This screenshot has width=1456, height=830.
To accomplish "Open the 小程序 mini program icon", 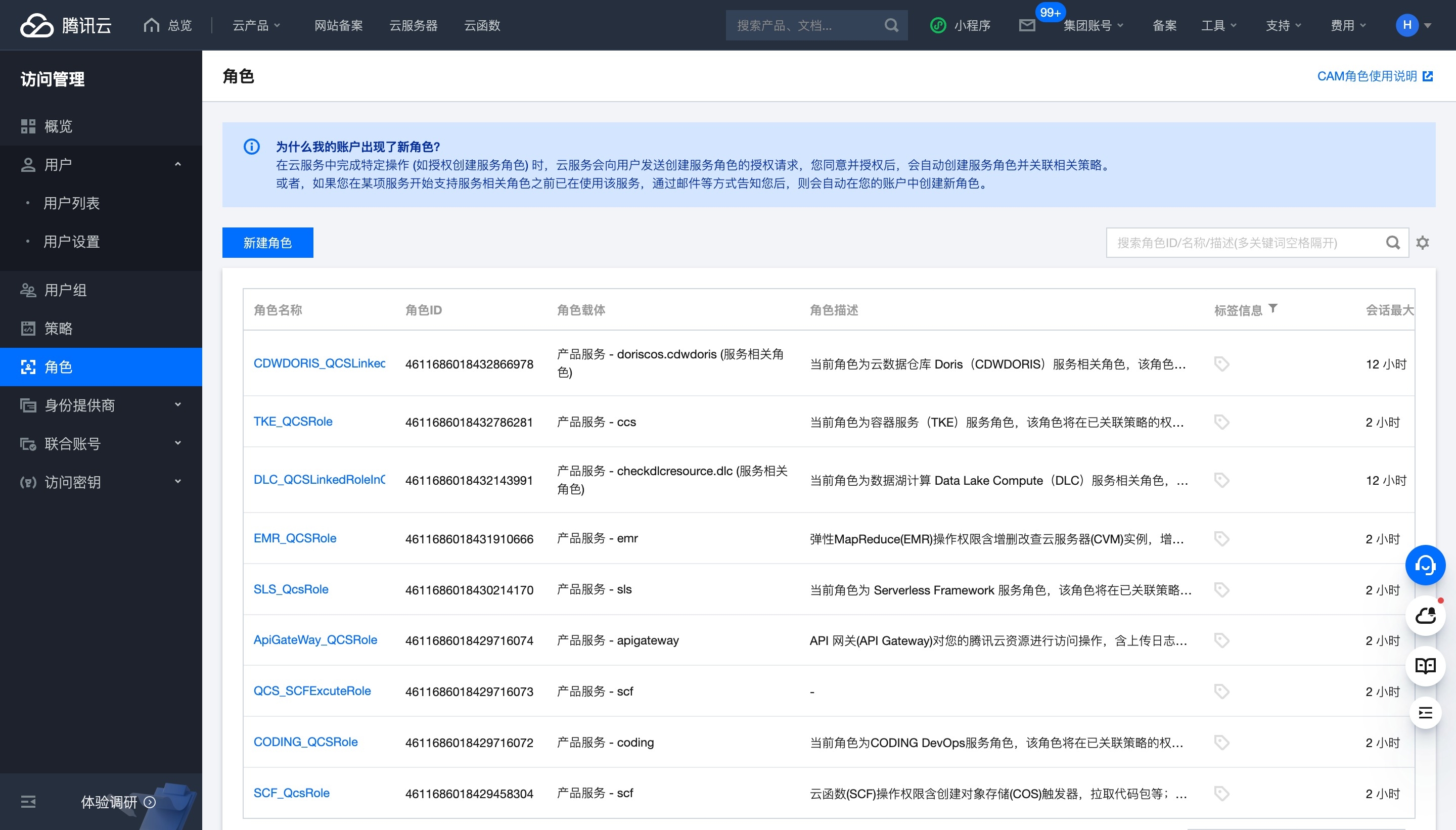I will coord(938,25).
